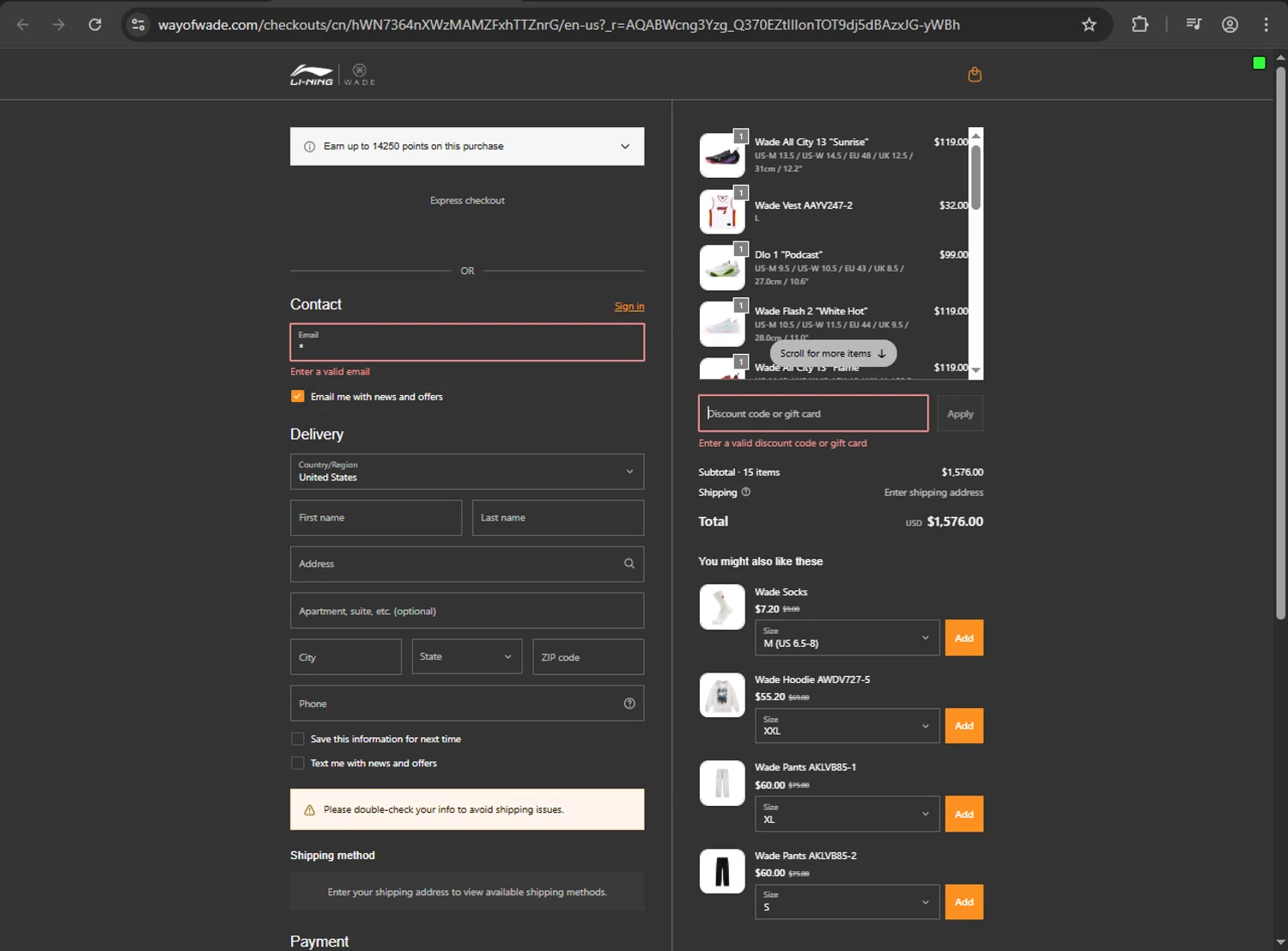Click the ZIP code field
The width and height of the screenshot is (1288, 951).
tap(588, 657)
